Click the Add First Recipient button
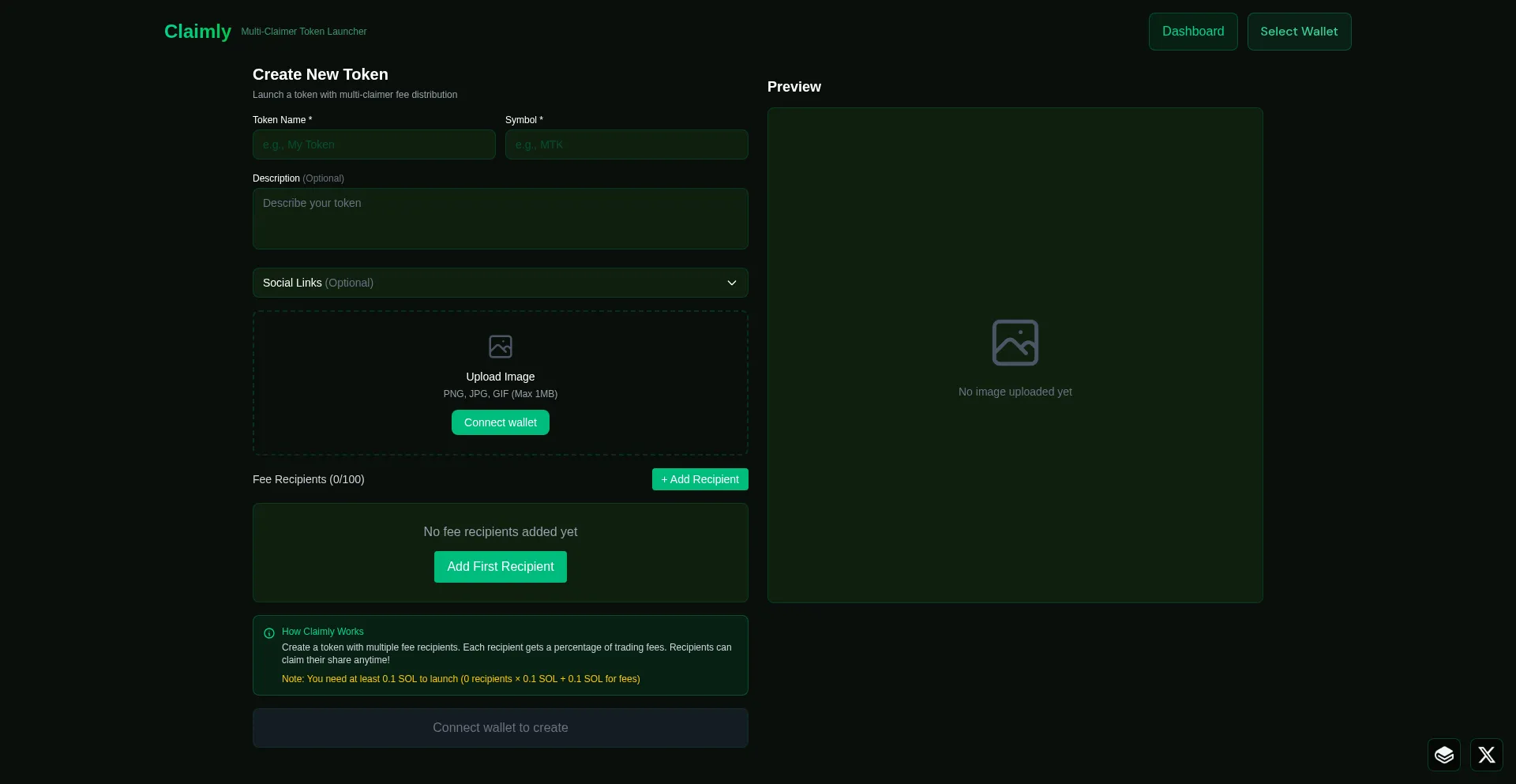The image size is (1516, 784). pyautogui.click(x=500, y=567)
